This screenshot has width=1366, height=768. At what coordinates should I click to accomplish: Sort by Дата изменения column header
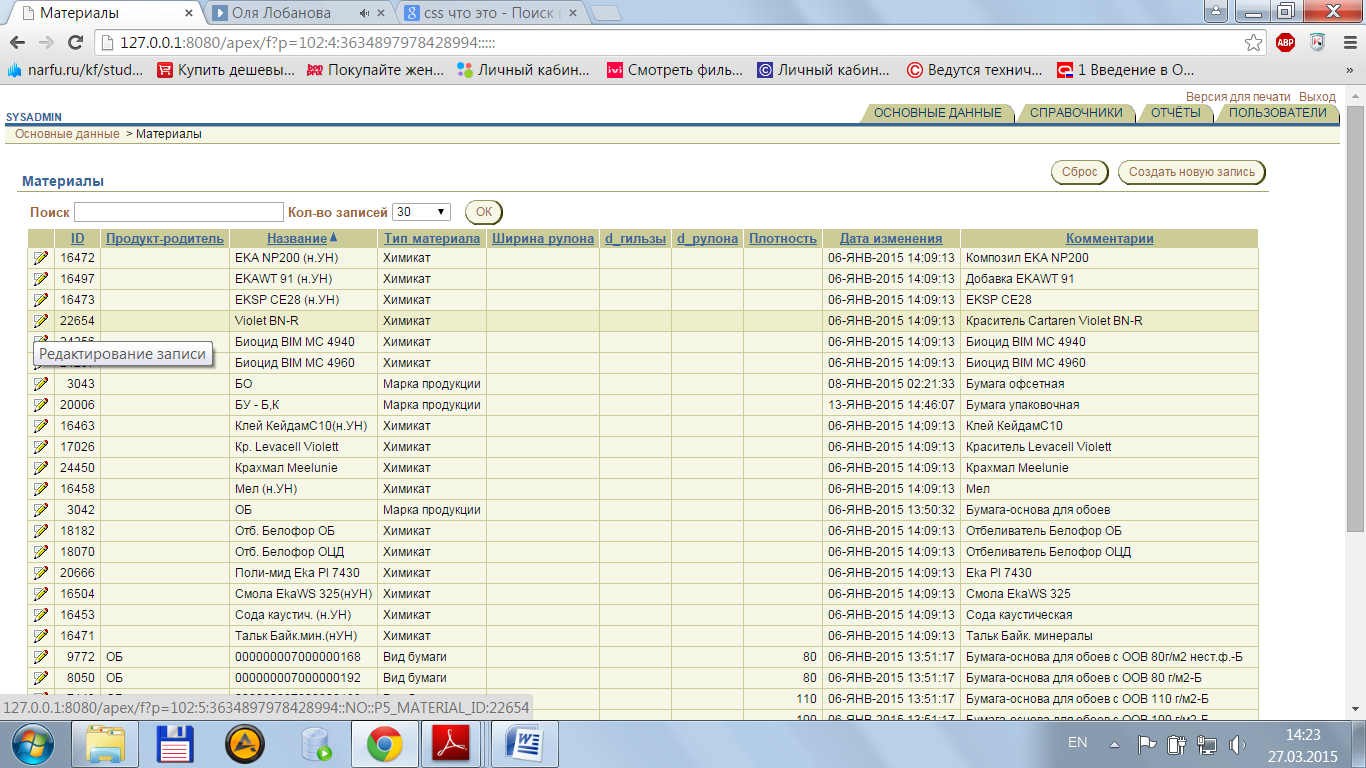coord(891,238)
